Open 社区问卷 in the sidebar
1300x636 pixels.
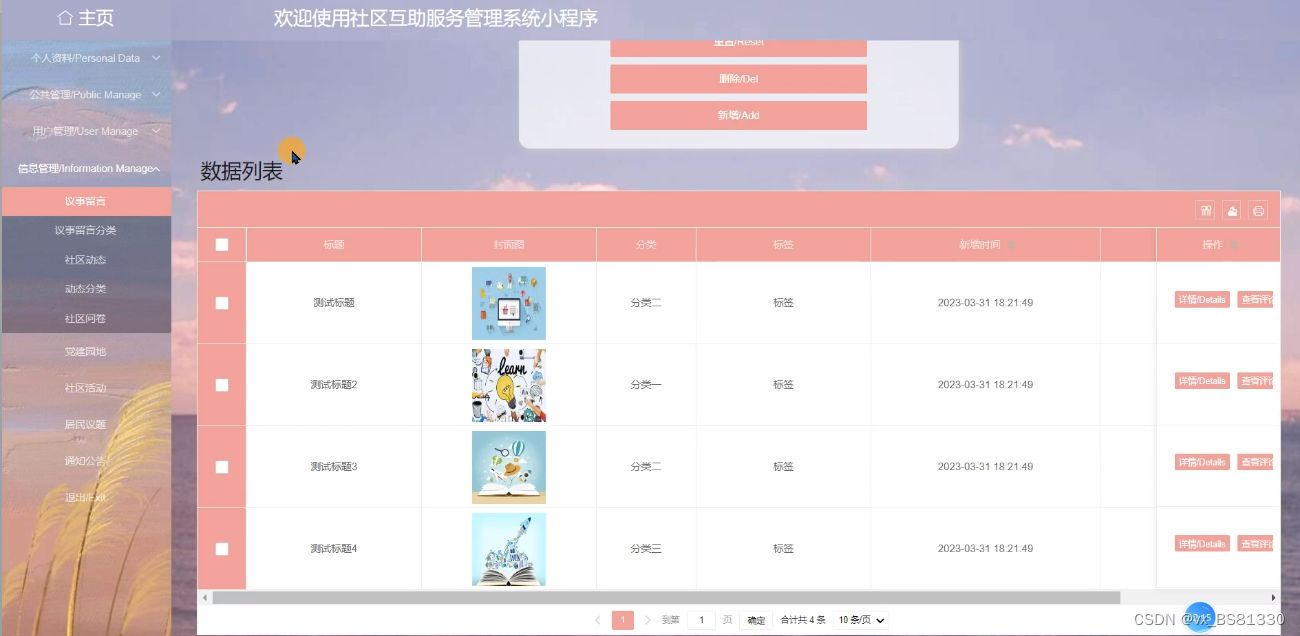[x=86, y=318]
